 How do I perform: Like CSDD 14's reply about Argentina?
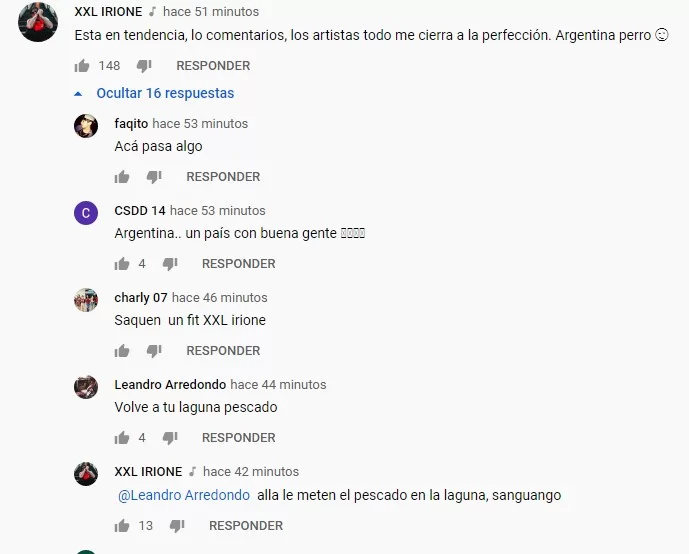122,264
